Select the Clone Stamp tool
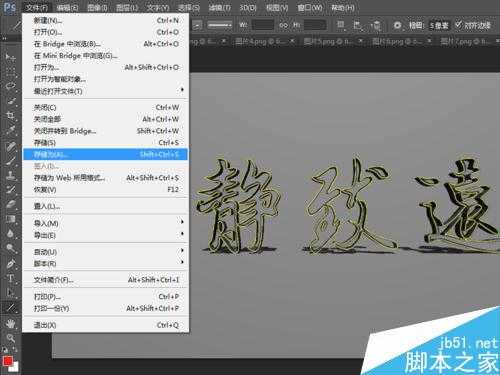The width and height of the screenshot is (500, 375). pos(10,175)
